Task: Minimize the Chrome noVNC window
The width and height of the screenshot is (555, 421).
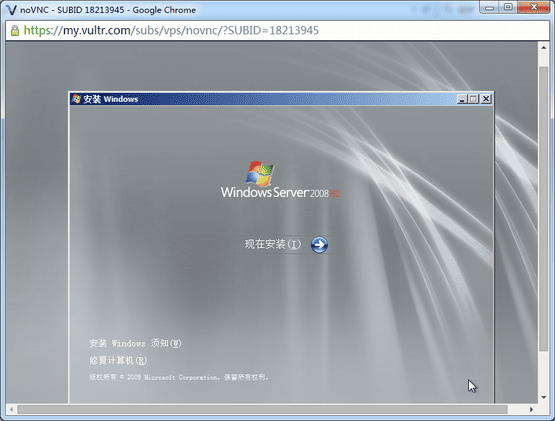Action: coord(489,7)
